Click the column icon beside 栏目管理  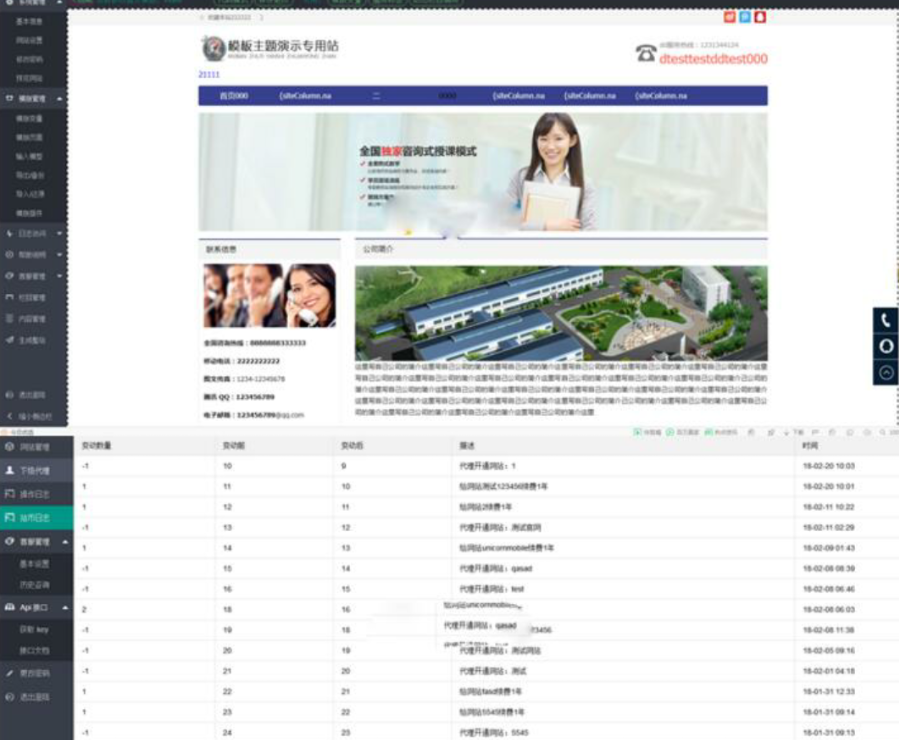click(9, 297)
